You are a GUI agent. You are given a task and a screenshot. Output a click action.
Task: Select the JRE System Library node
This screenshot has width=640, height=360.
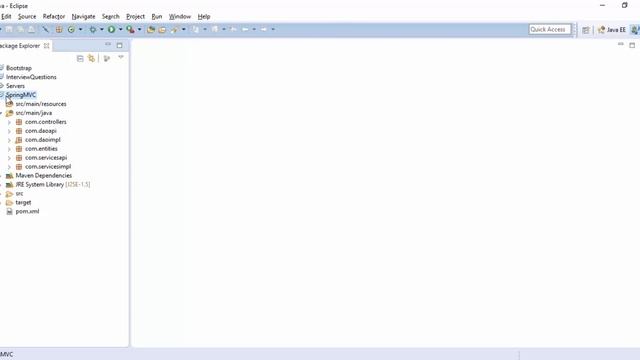tap(53, 184)
